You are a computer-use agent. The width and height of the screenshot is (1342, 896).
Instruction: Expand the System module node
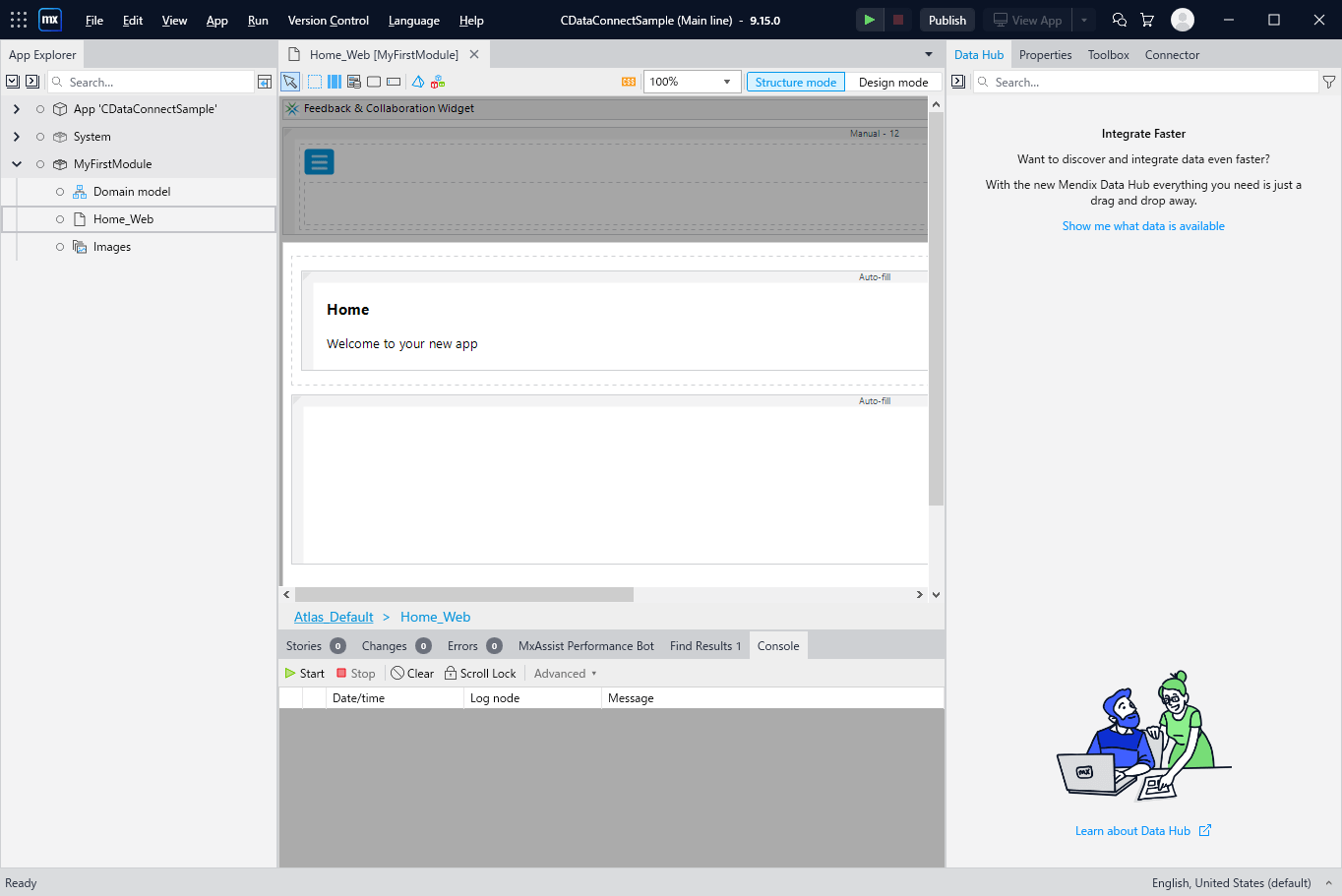click(x=17, y=137)
